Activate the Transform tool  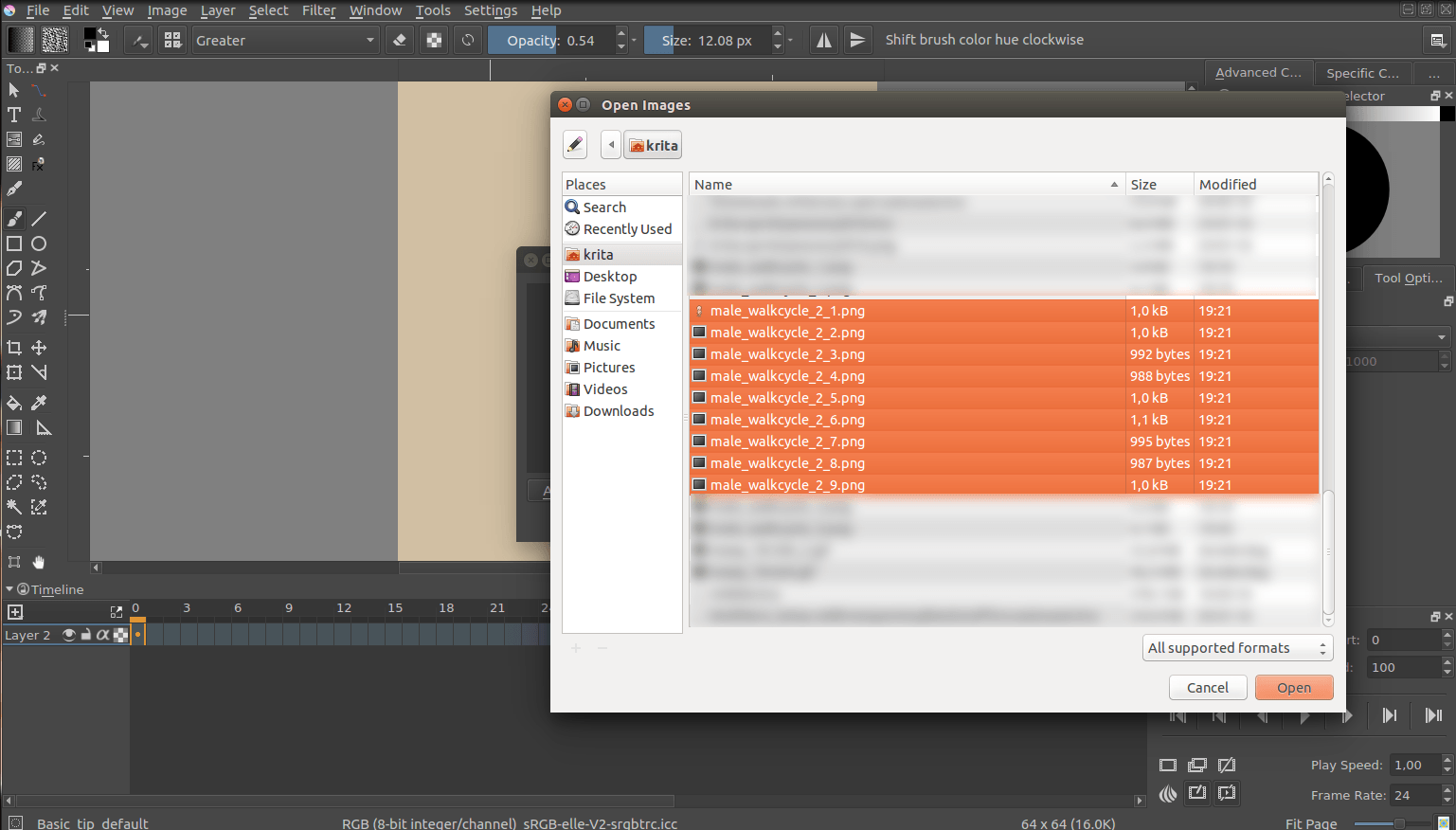point(13,372)
